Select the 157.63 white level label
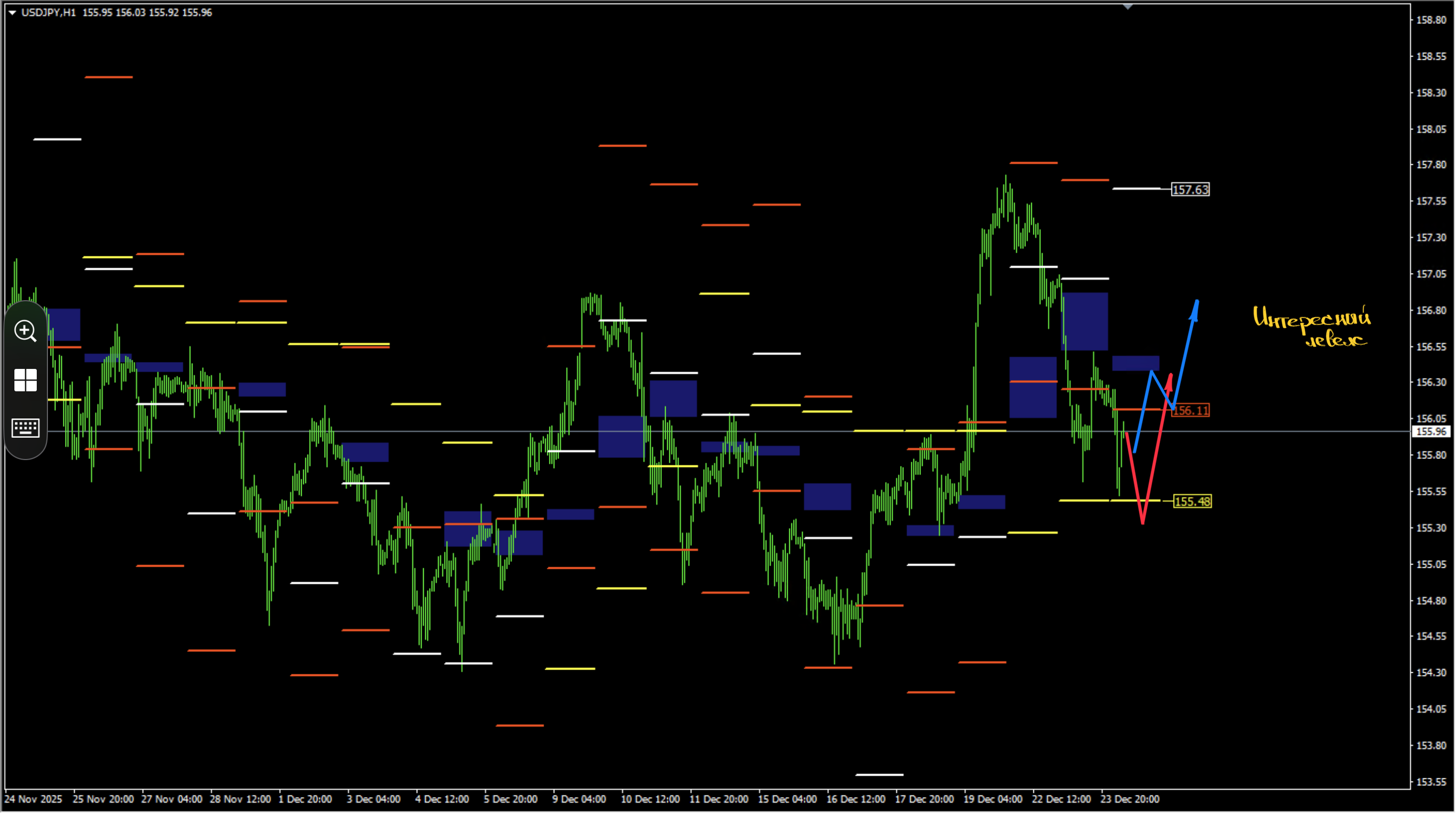Viewport: 1456px width, 813px height. (x=1191, y=190)
